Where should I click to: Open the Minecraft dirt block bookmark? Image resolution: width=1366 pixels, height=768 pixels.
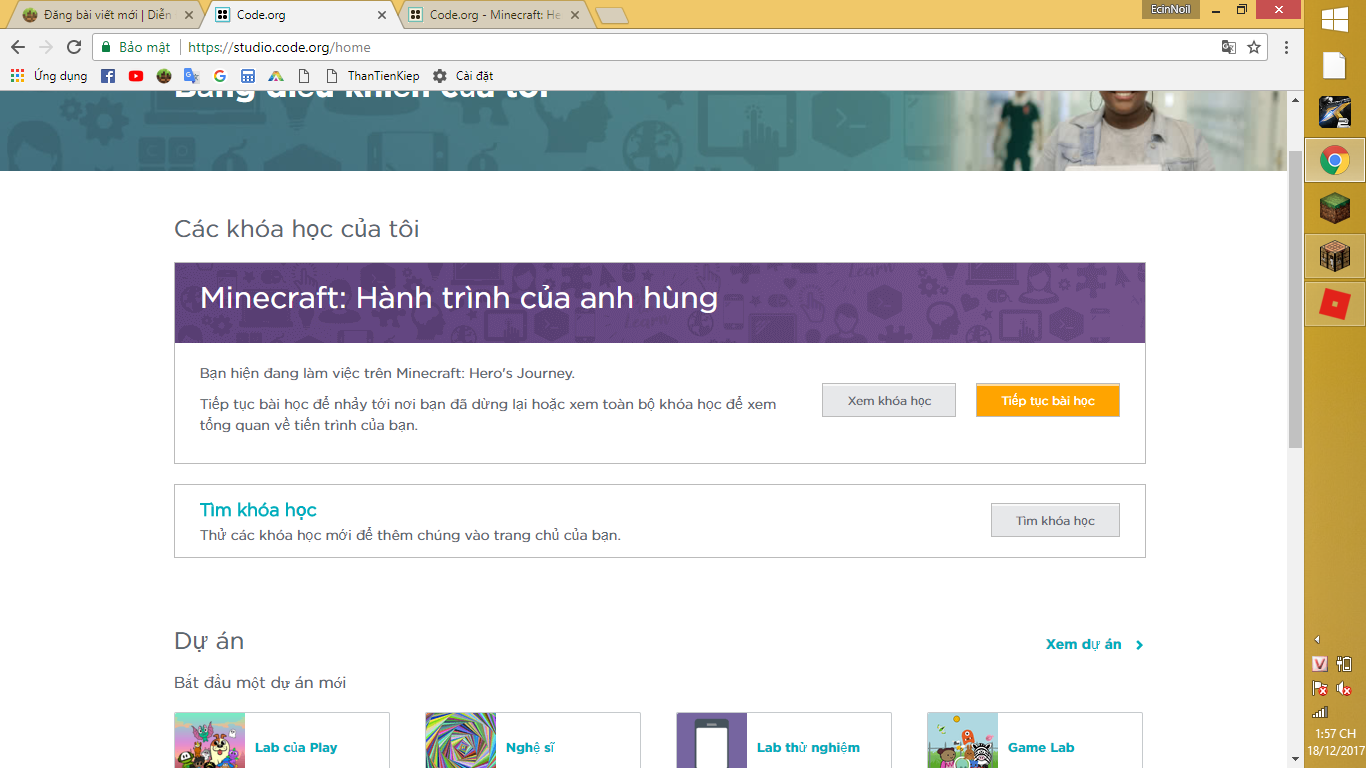164,76
